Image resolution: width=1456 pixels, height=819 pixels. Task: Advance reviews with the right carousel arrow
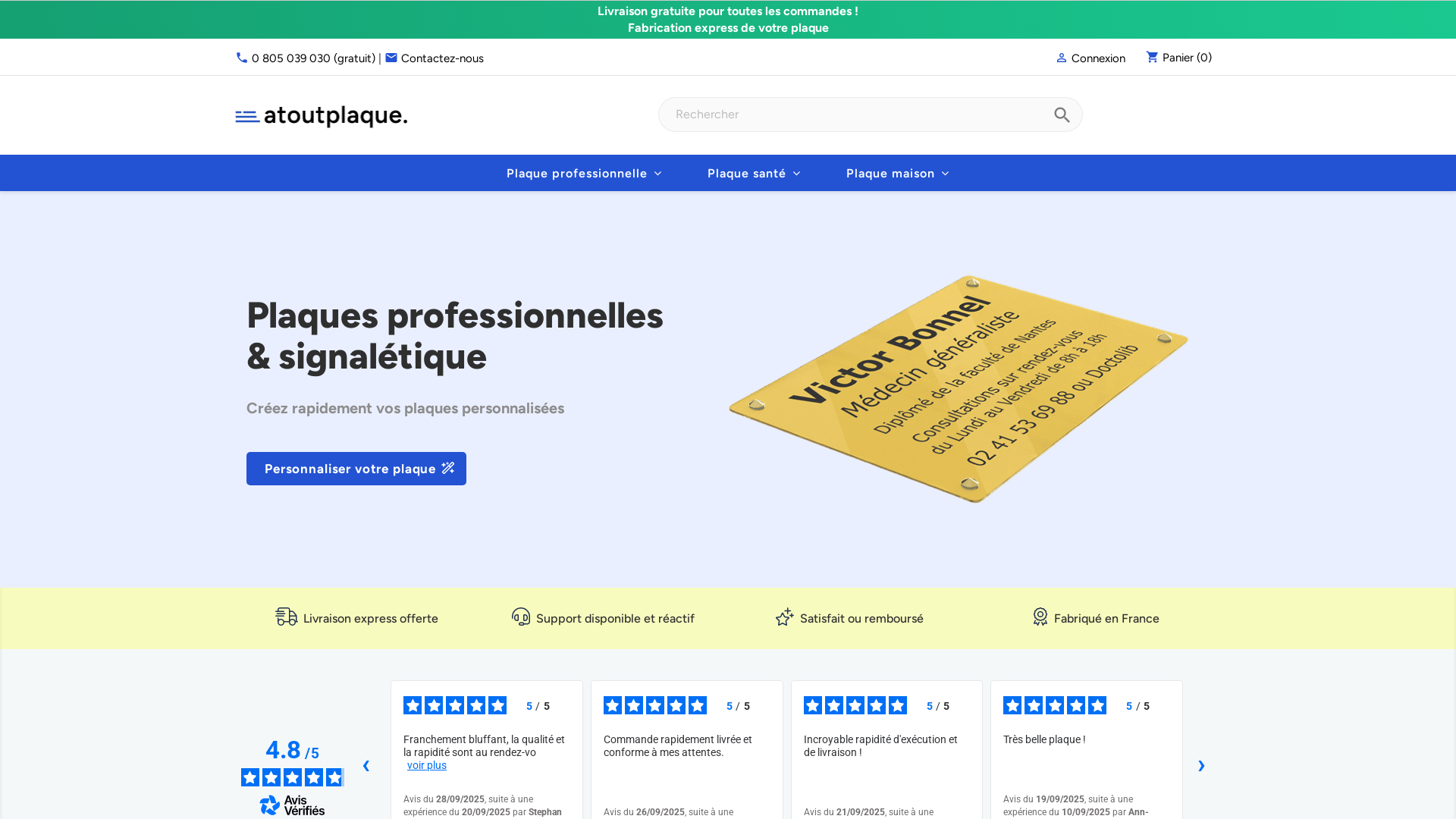pos(1201,766)
